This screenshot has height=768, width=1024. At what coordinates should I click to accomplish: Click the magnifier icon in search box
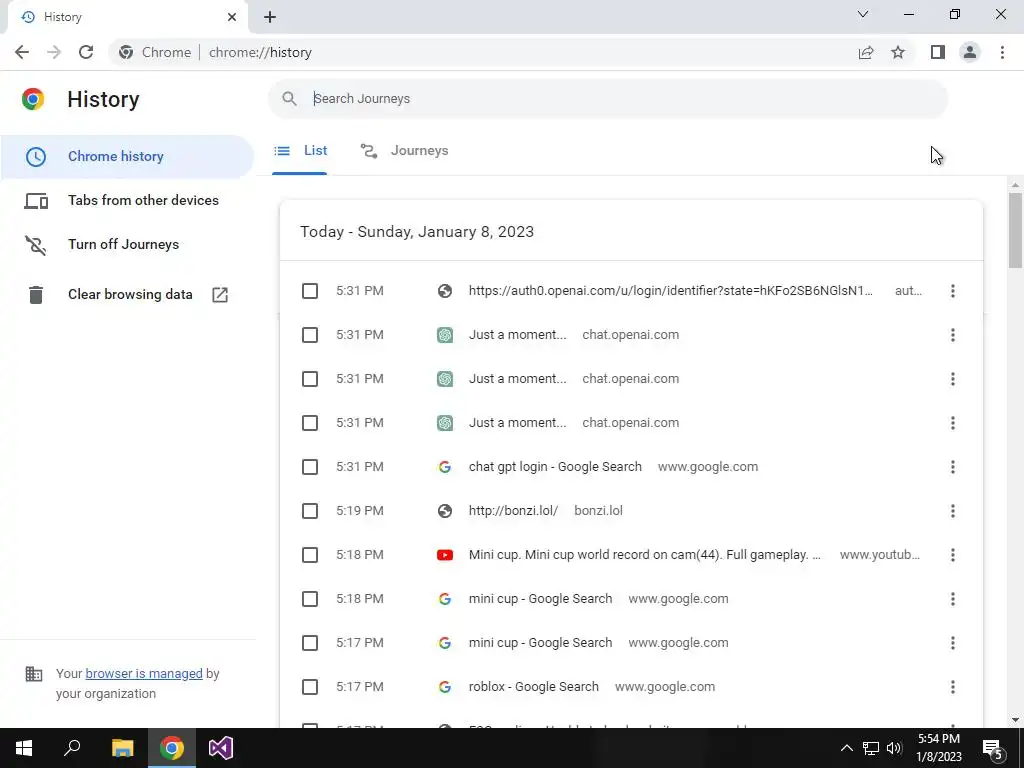click(289, 99)
